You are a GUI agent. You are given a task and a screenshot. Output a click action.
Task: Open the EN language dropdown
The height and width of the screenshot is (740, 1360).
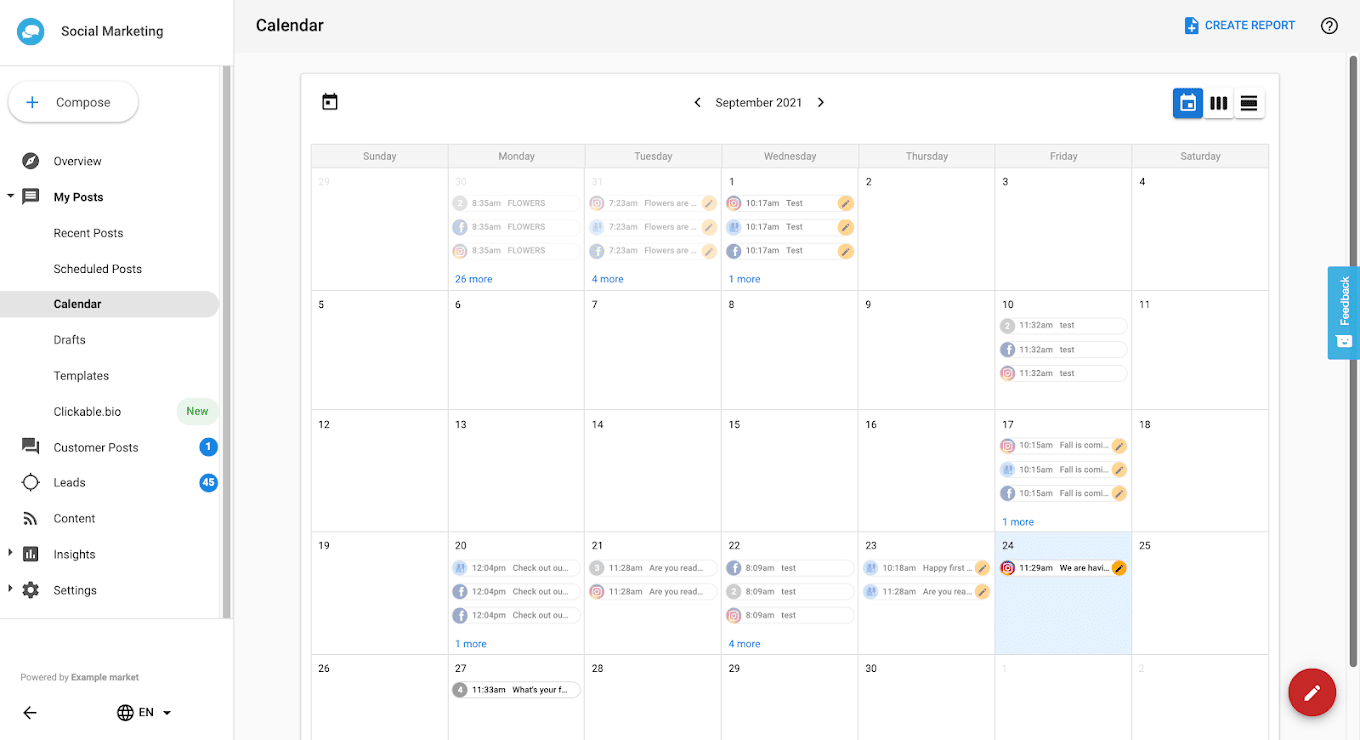coord(144,713)
